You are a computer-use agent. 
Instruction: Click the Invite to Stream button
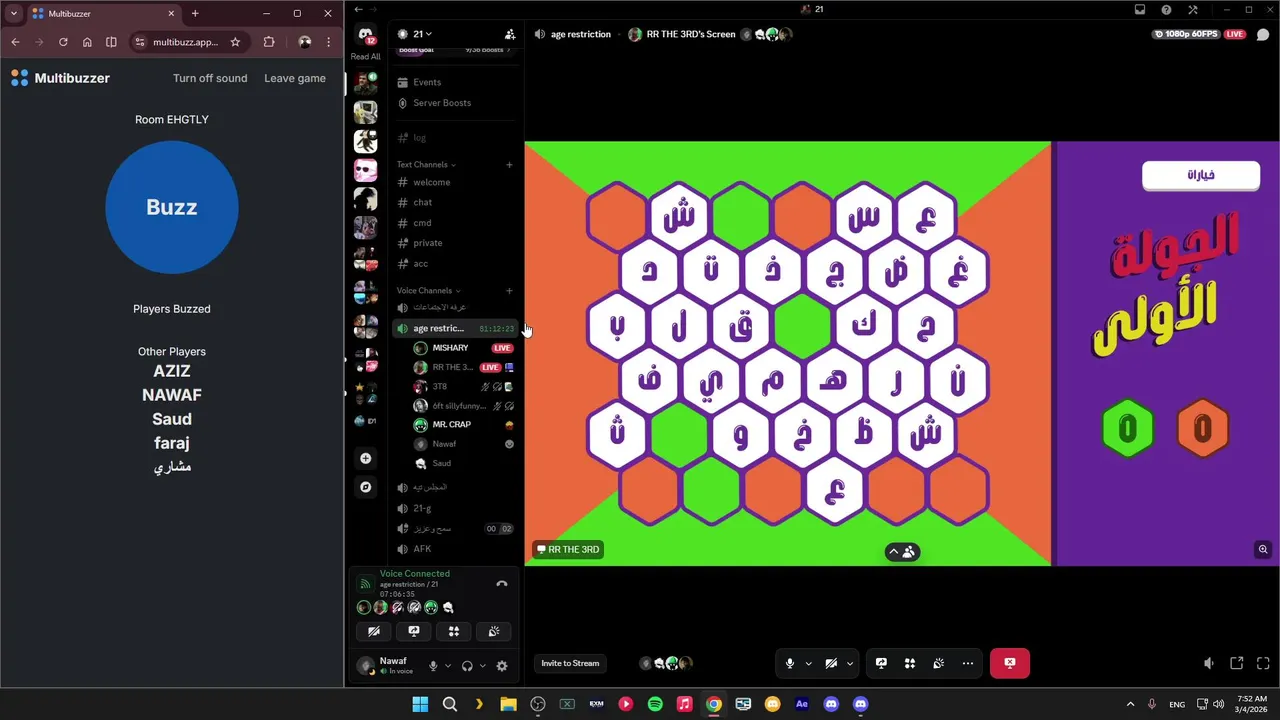570,663
